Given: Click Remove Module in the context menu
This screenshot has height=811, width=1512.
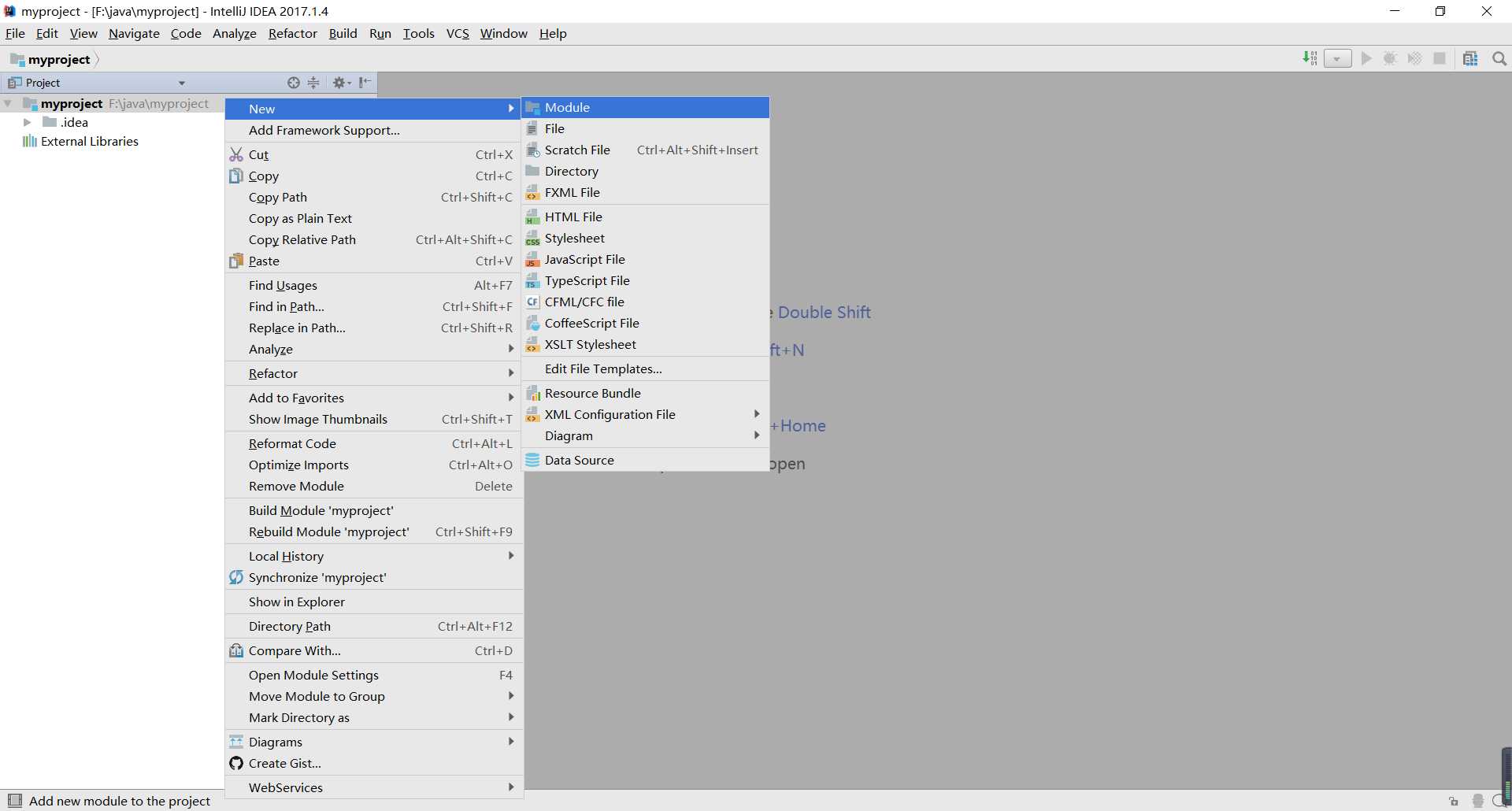Looking at the screenshot, I should pyautogui.click(x=374, y=487).
